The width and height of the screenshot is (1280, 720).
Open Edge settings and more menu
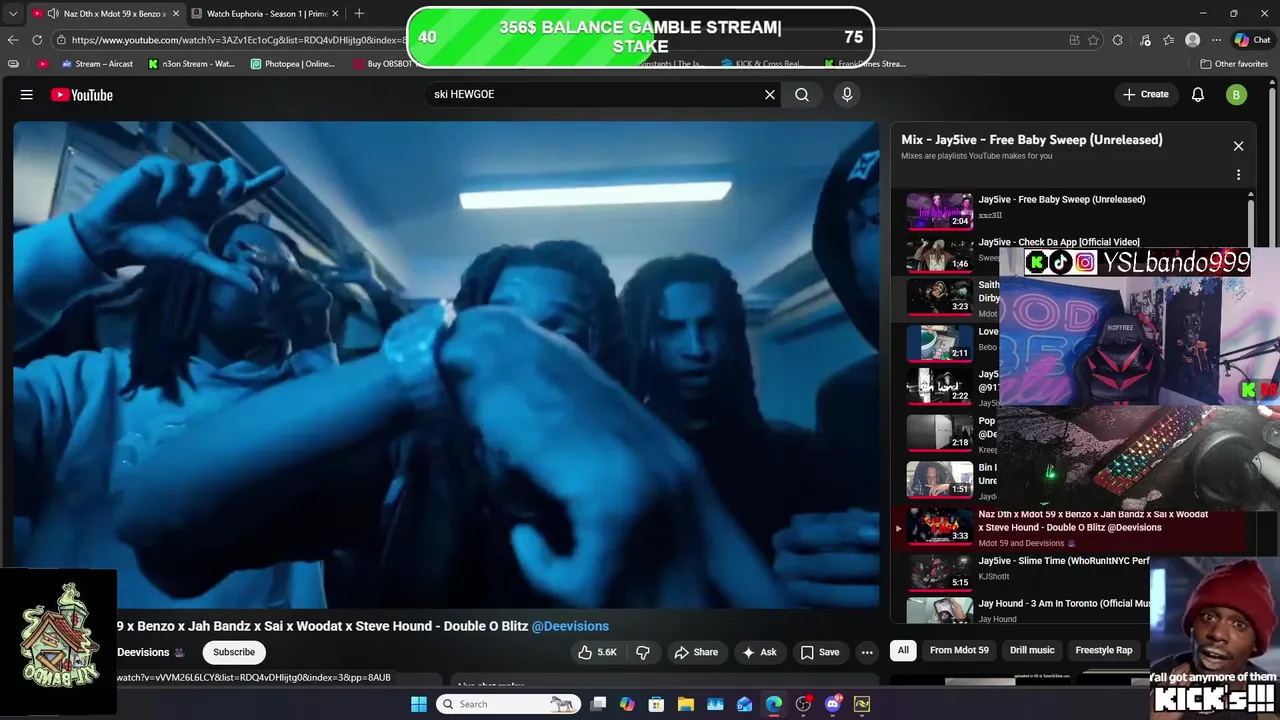1217,40
